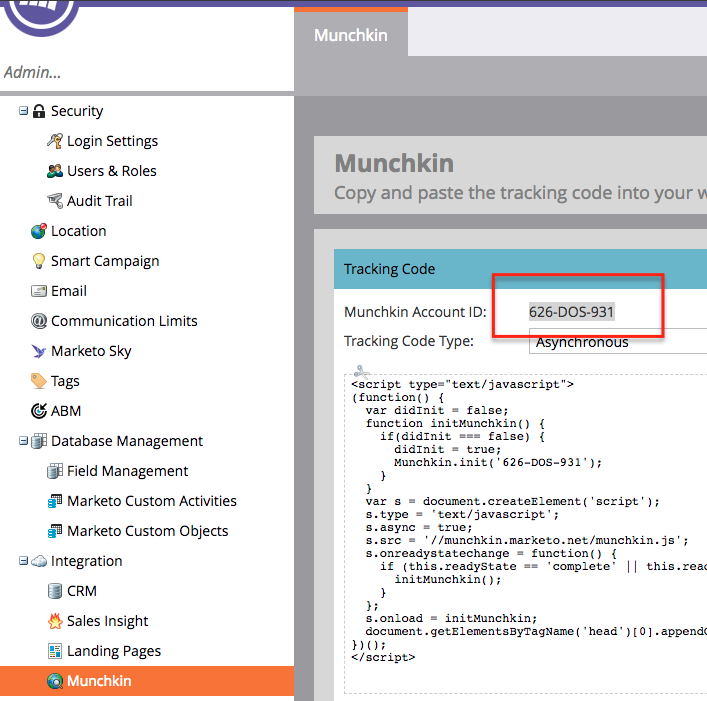This screenshot has width=707, height=701.
Task: Open Login Settings in the tree
Action: pyautogui.click(x=112, y=141)
